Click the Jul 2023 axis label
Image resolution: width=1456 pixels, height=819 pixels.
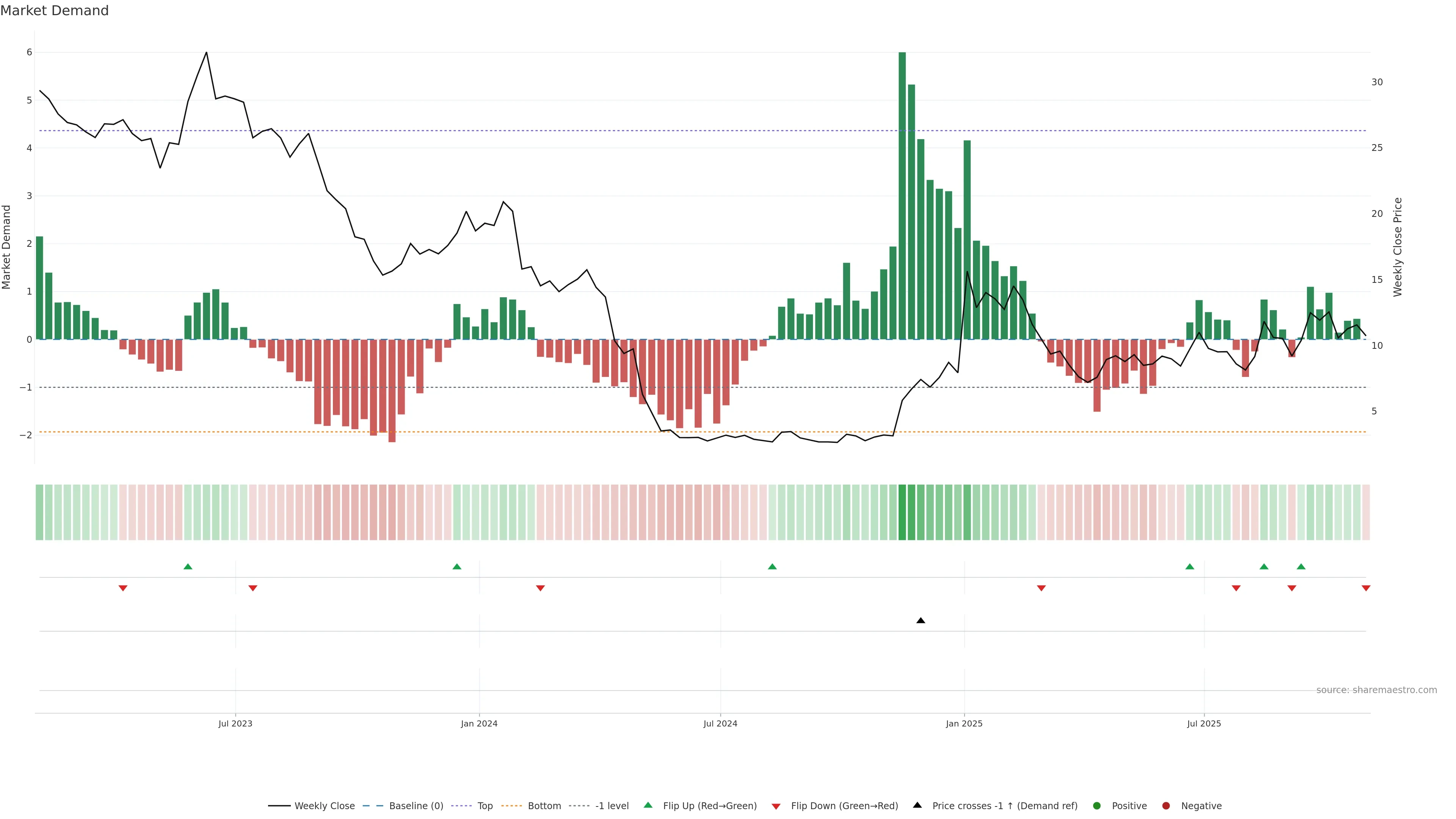[235, 723]
